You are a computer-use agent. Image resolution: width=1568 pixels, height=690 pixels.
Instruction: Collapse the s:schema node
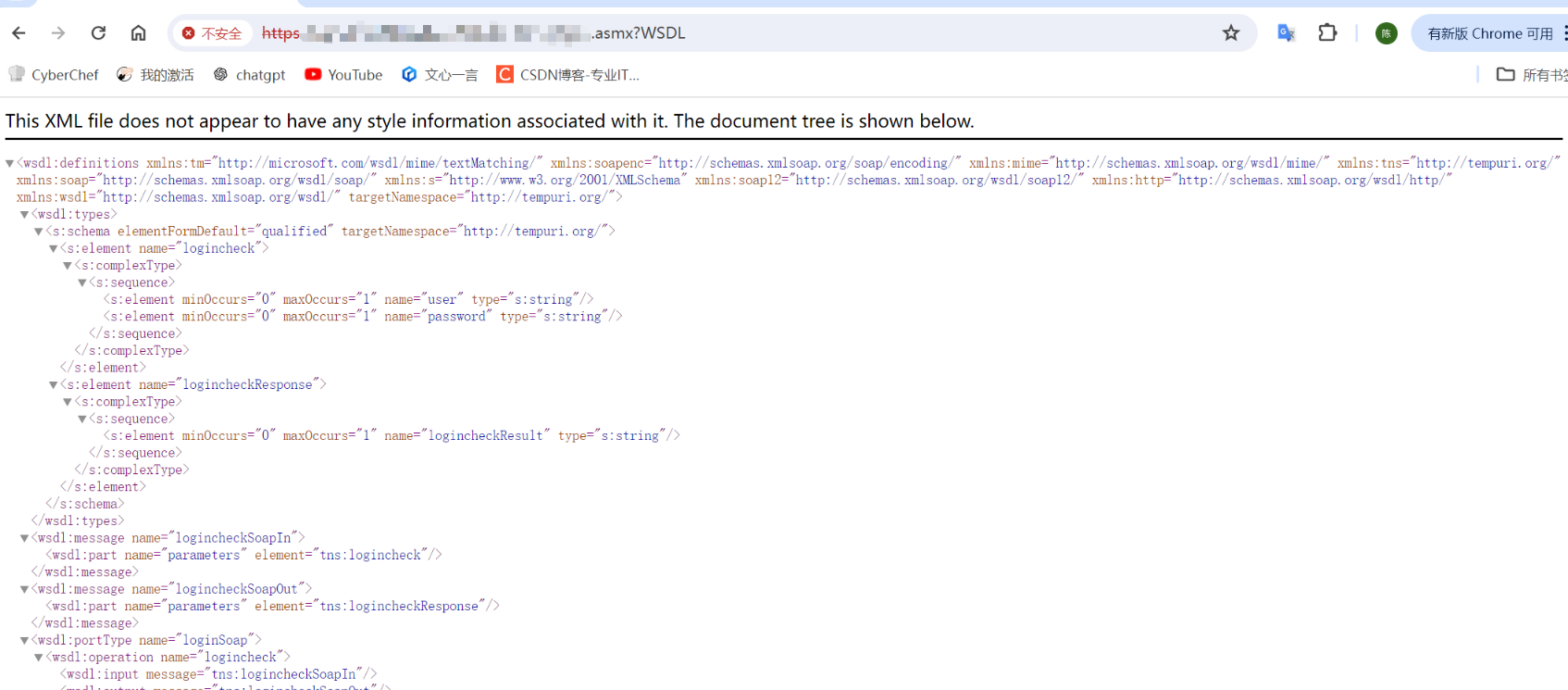pyautogui.click(x=38, y=232)
